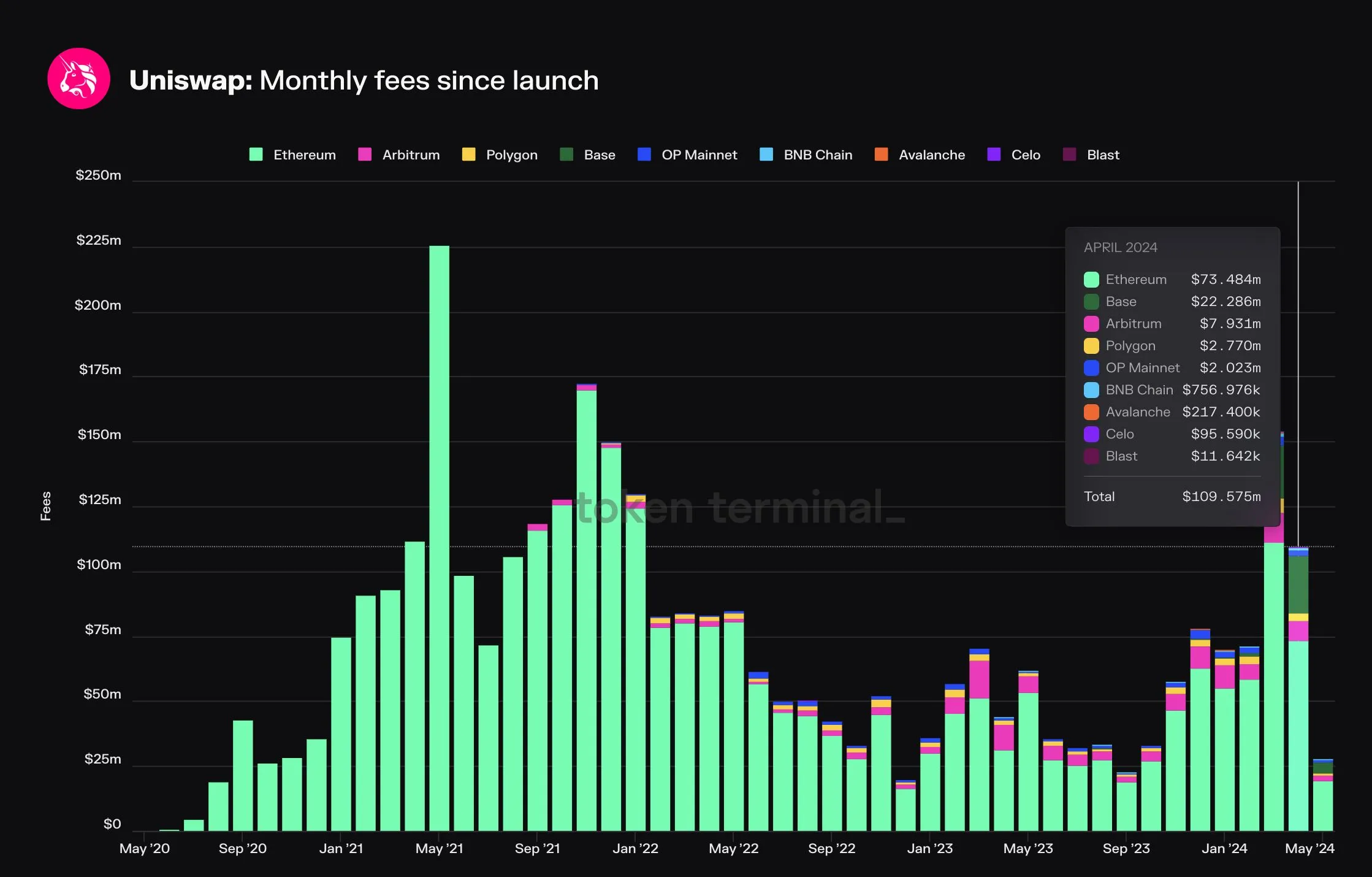Click the $250m y-axis label

(x=98, y=175)
